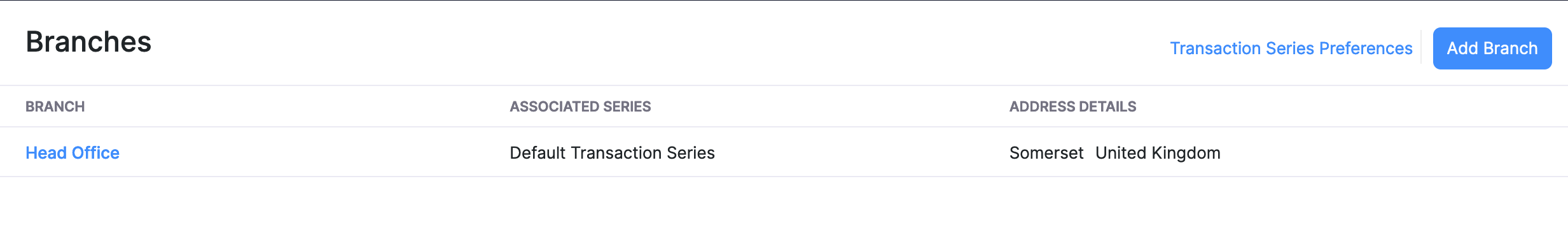Select the ADDRESS DETAILS column header

(x=1072, y=106)
